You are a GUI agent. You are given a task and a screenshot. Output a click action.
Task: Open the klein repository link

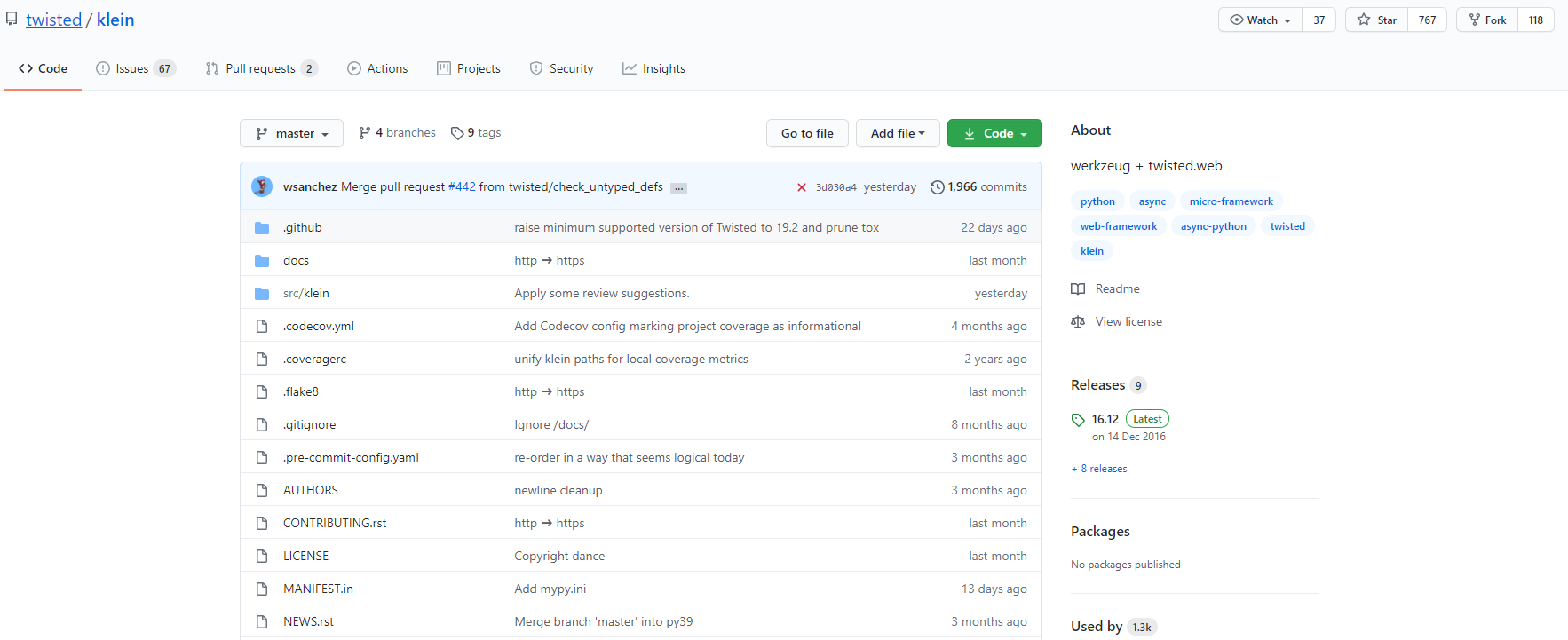115,20
